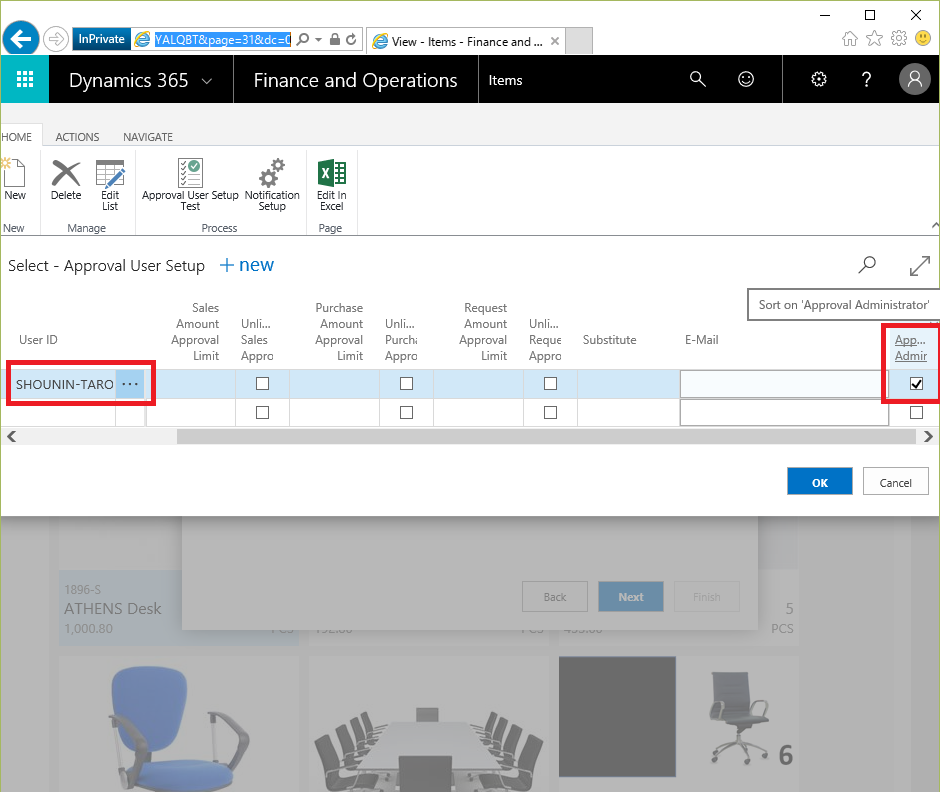Click the search icon in the Select dialog
Screen dimensions: 940x792
point(867,264)
